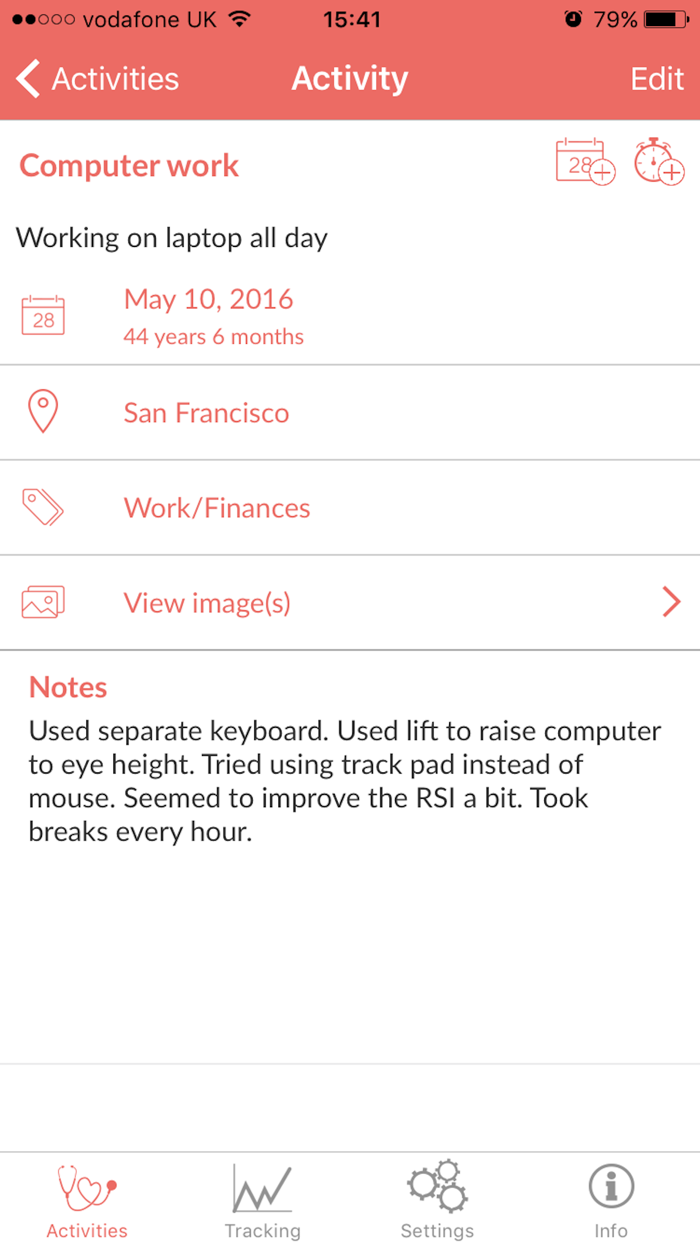Tap the Edit button

(657, 79)
